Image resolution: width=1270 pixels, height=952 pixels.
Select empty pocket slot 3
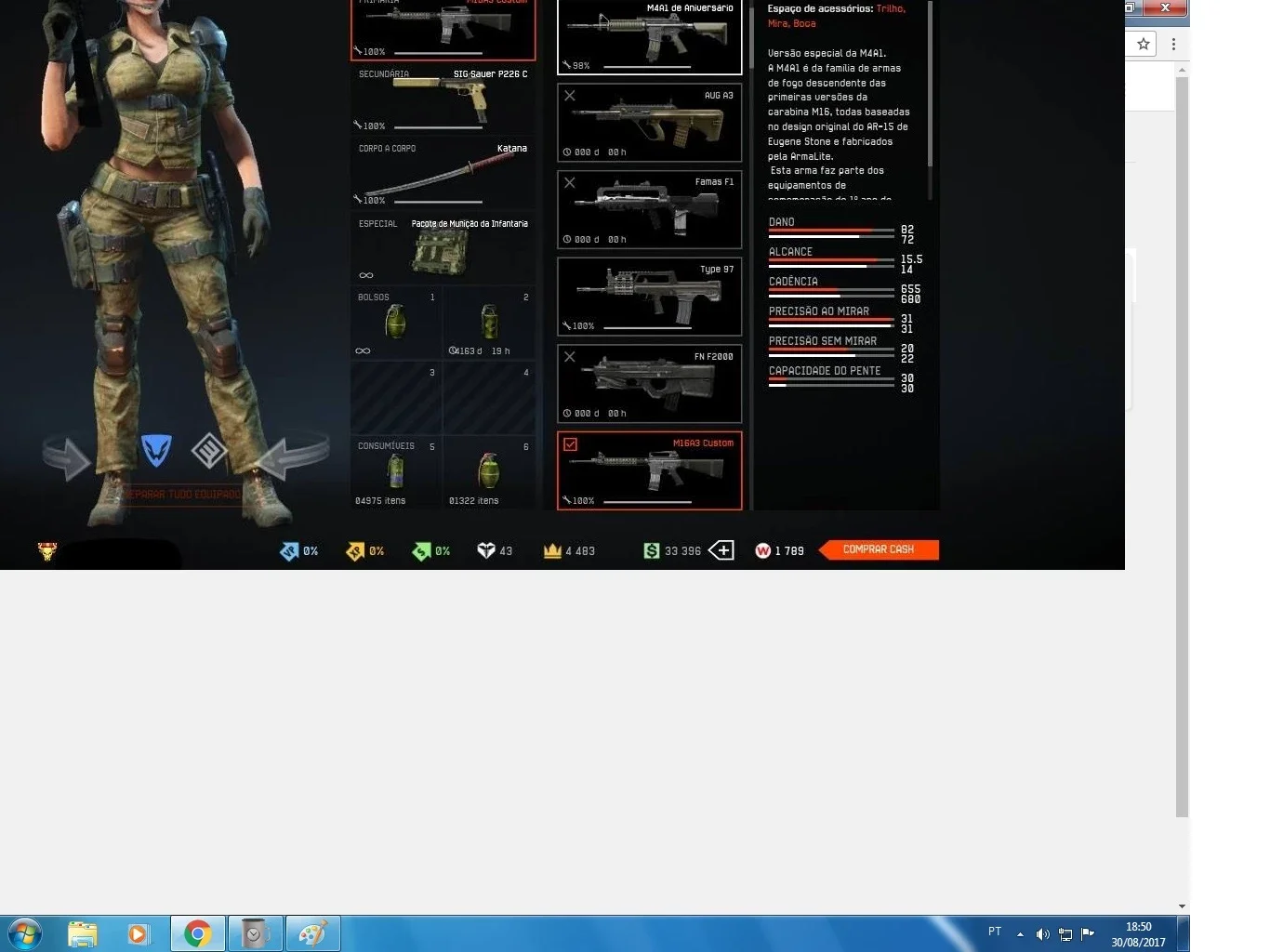click(x=396, y=398)
